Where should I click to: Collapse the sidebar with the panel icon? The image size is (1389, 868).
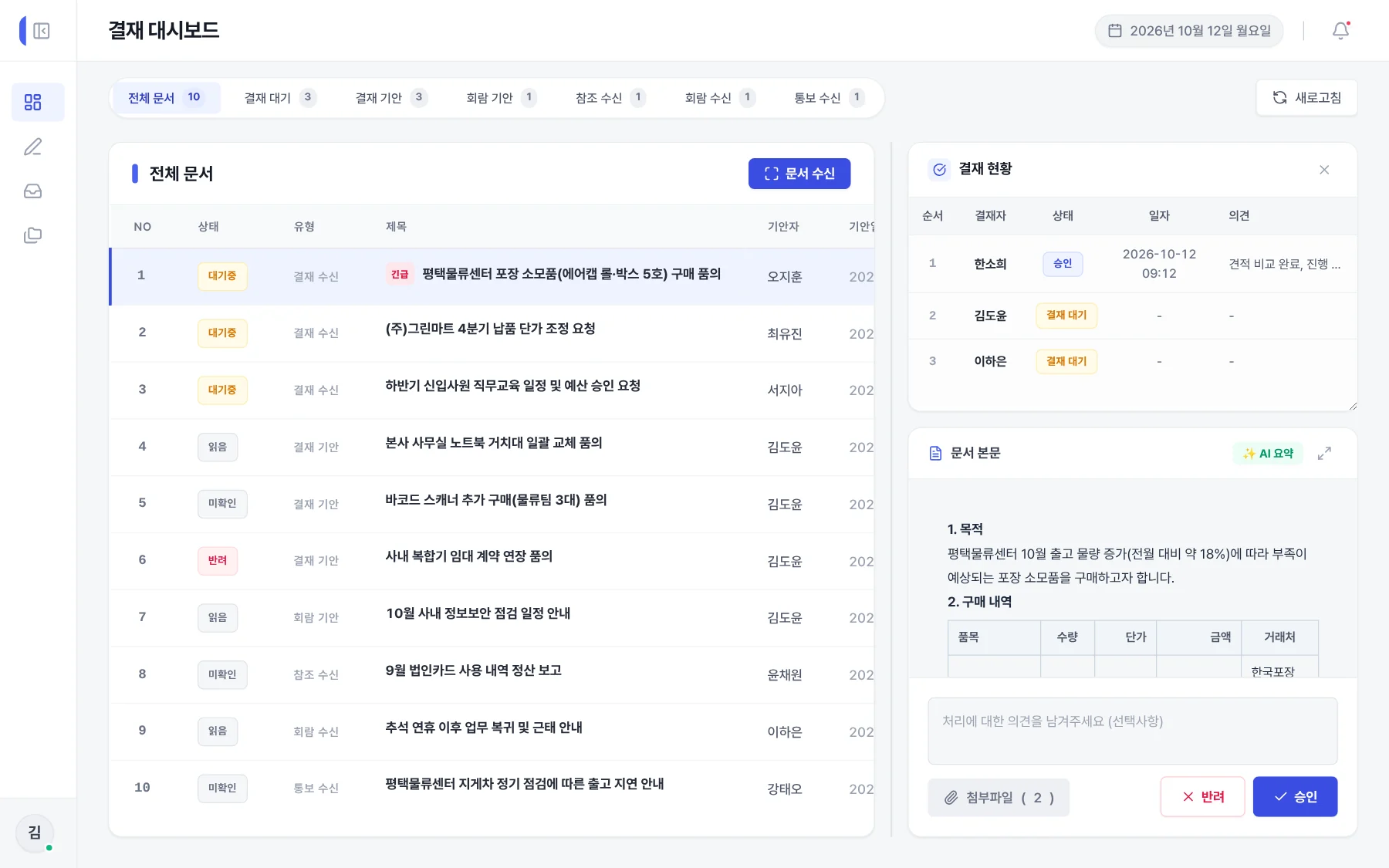[x=42, y=31]
